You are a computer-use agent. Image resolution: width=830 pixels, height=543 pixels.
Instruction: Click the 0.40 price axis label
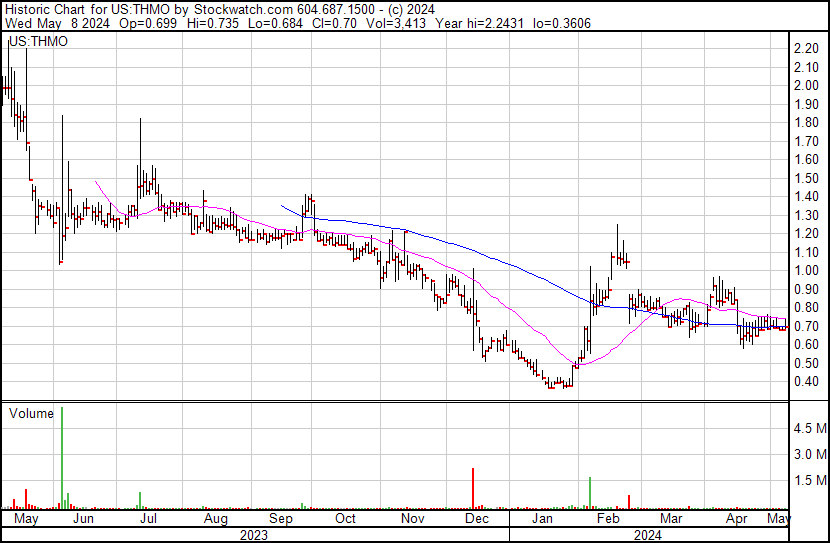(805, 382)
